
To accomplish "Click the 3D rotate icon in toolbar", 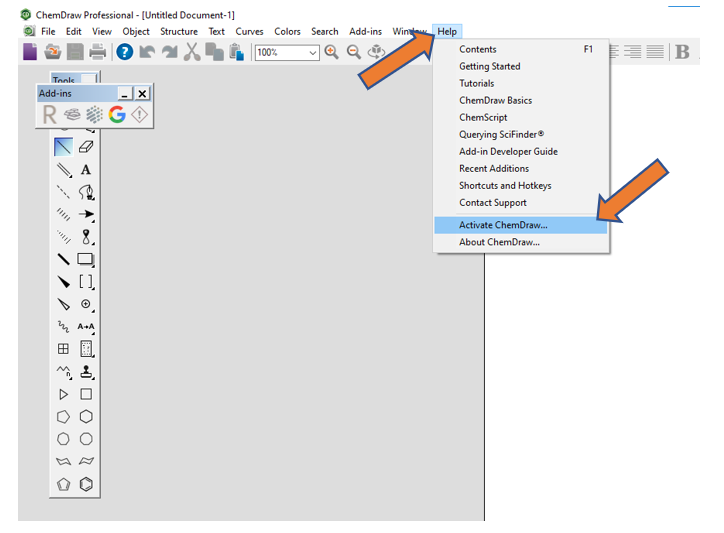I will point(376,52).
